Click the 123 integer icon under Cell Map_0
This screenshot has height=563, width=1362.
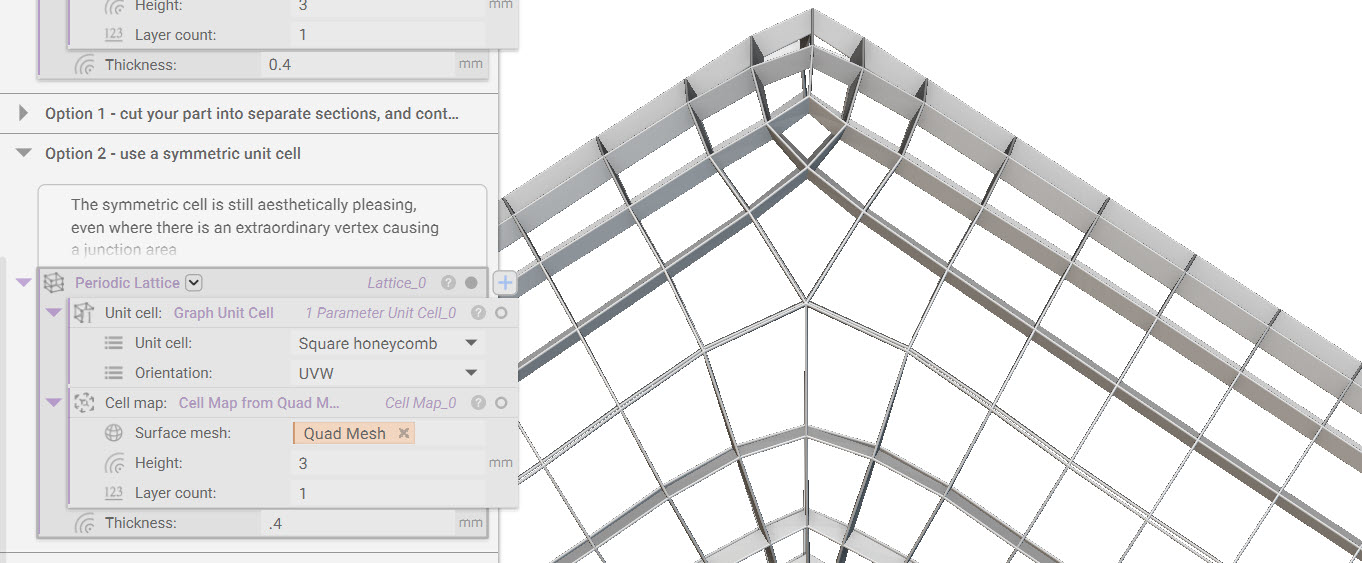tap(113, 493)
